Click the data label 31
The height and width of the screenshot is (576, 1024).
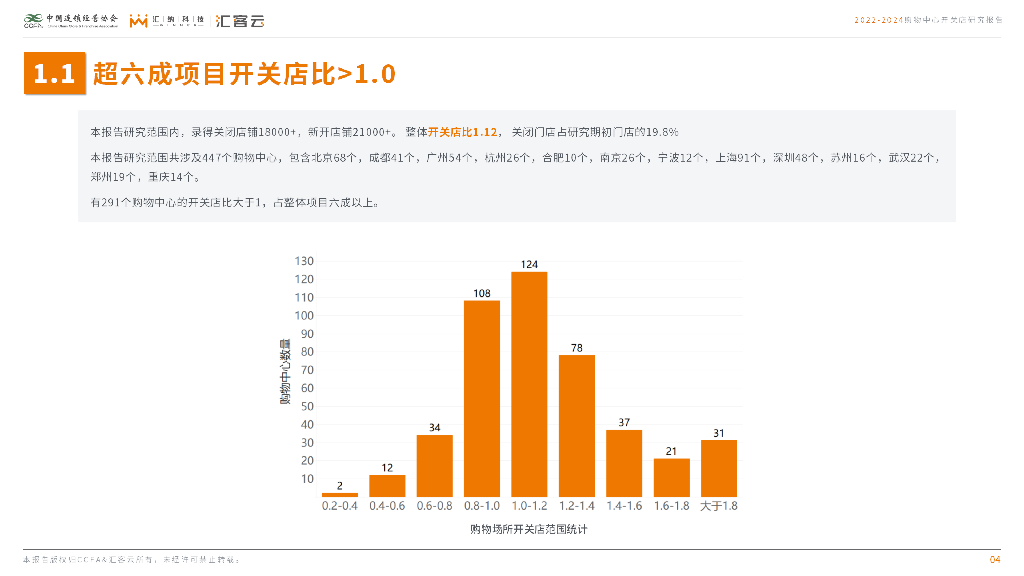pos(719,433)
